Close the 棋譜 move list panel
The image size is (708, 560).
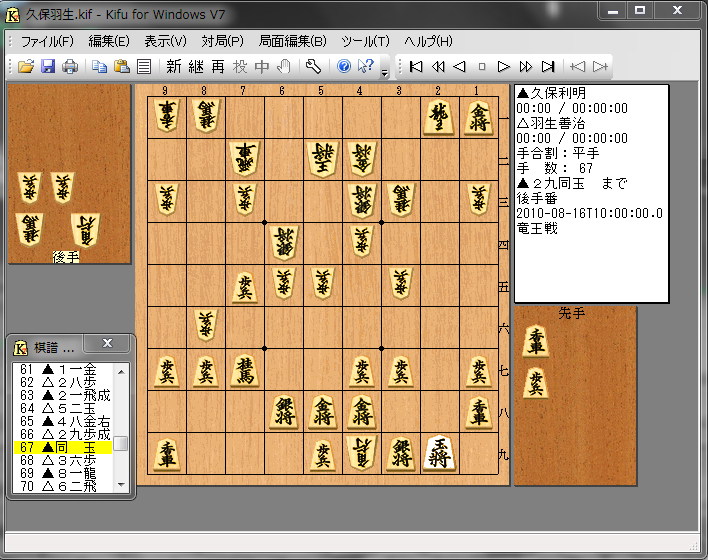107,343
